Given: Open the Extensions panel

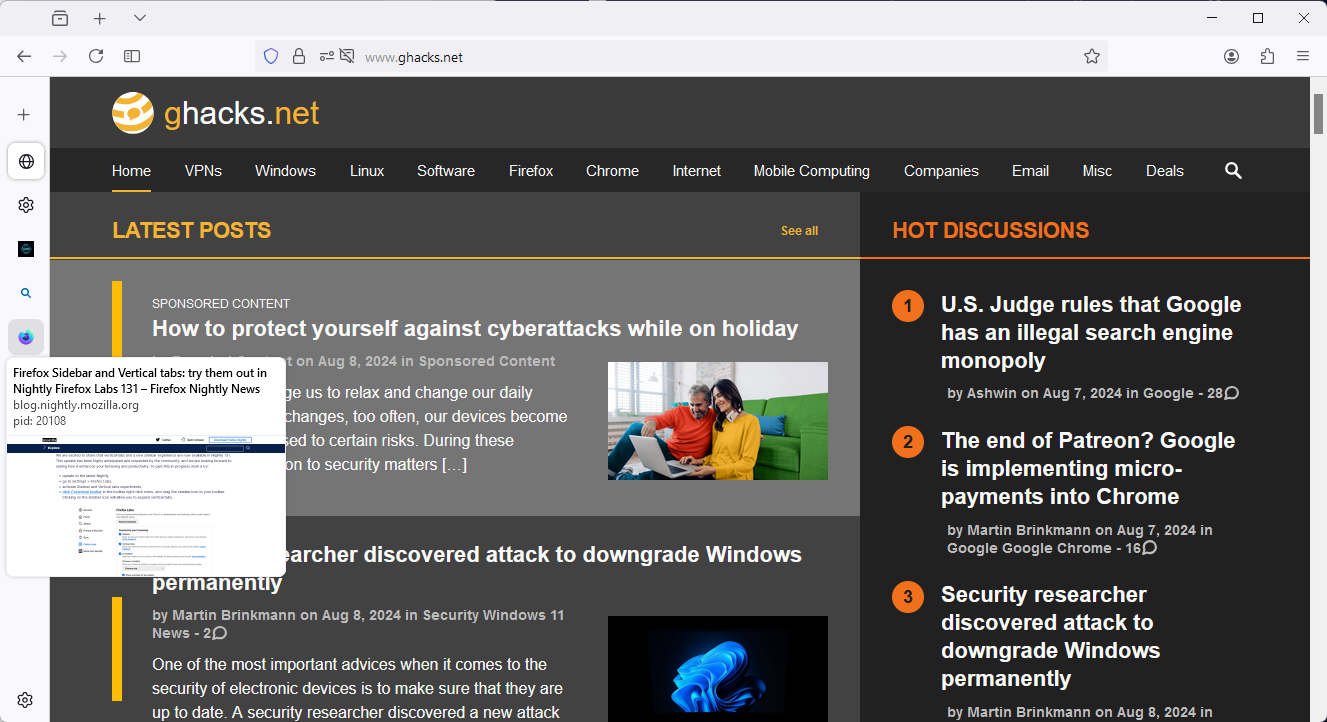Looking at the screenshot, I should [1268, 56].
